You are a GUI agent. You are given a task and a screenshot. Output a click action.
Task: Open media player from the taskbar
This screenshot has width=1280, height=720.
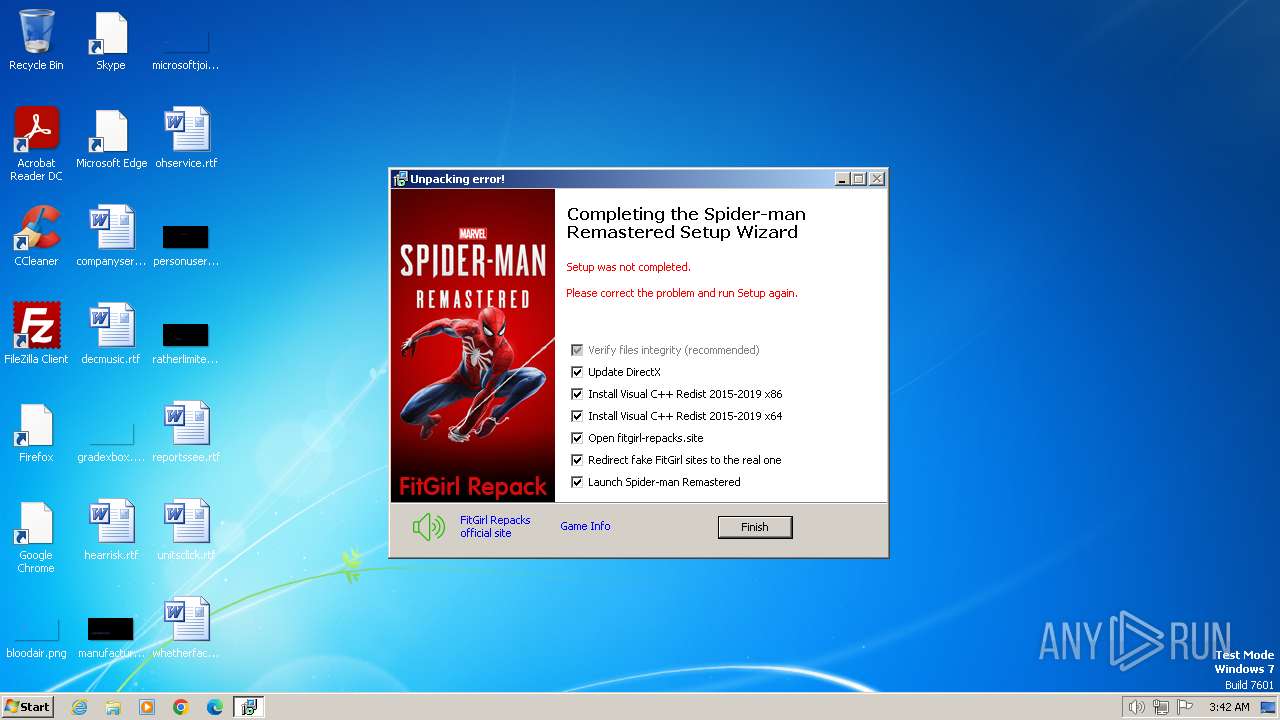pyautogui.click(x=147, y=707)
